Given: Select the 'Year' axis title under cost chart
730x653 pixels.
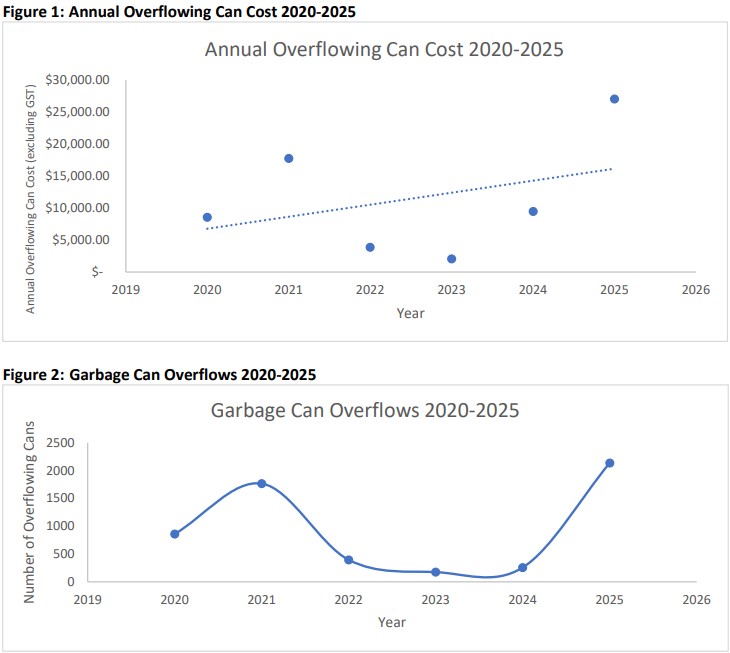Looking at the screenshot, I should [409, 313].
